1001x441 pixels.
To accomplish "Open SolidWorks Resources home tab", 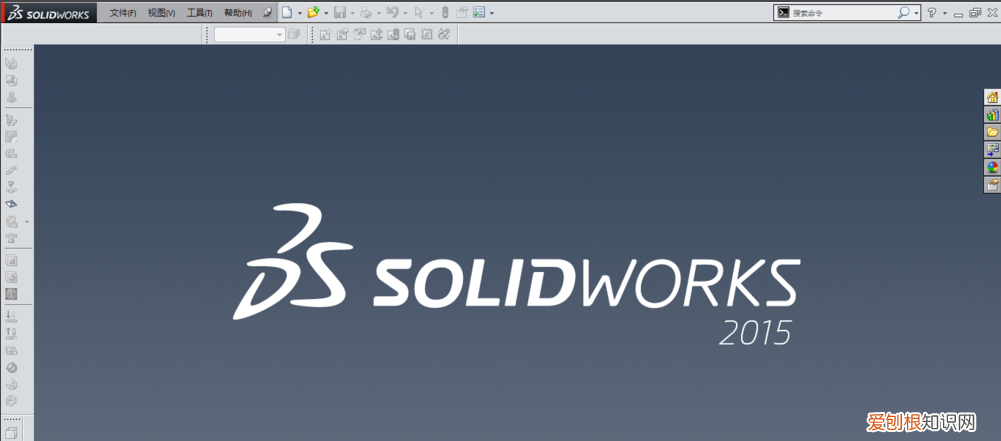I will (992, 98).
